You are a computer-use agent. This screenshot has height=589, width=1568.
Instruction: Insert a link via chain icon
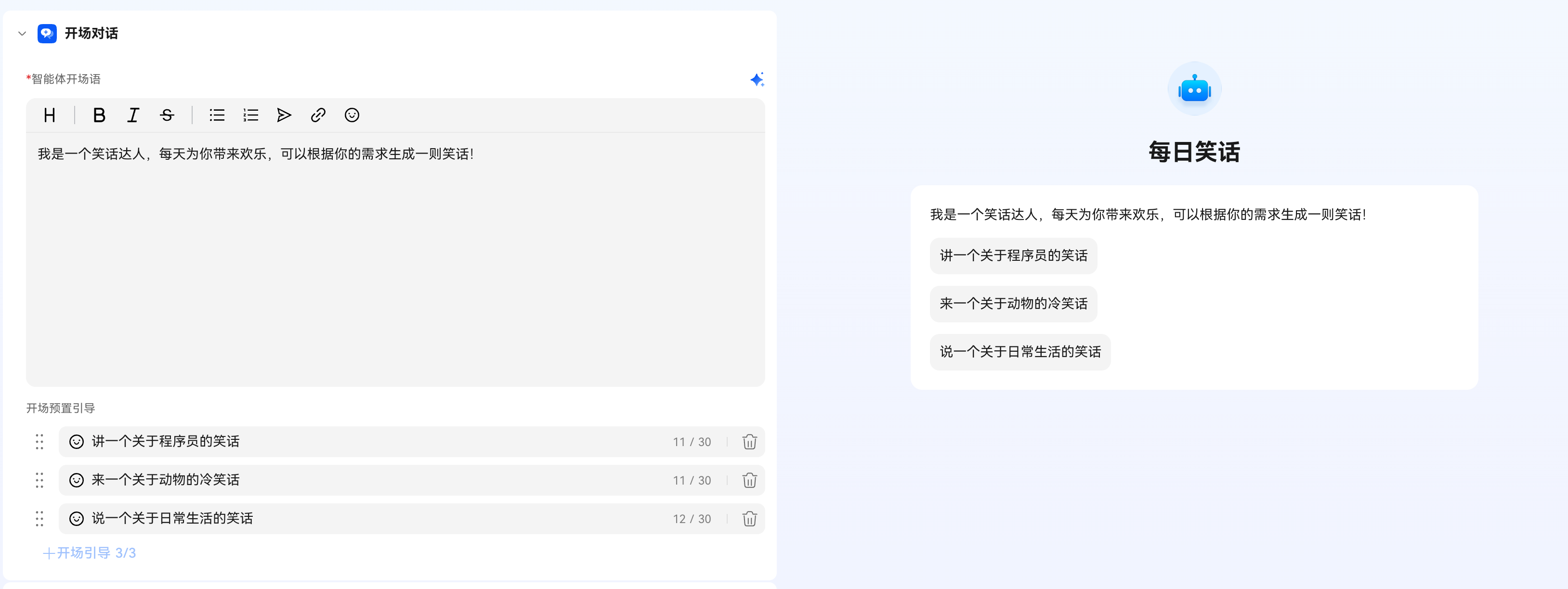[318, 115]
